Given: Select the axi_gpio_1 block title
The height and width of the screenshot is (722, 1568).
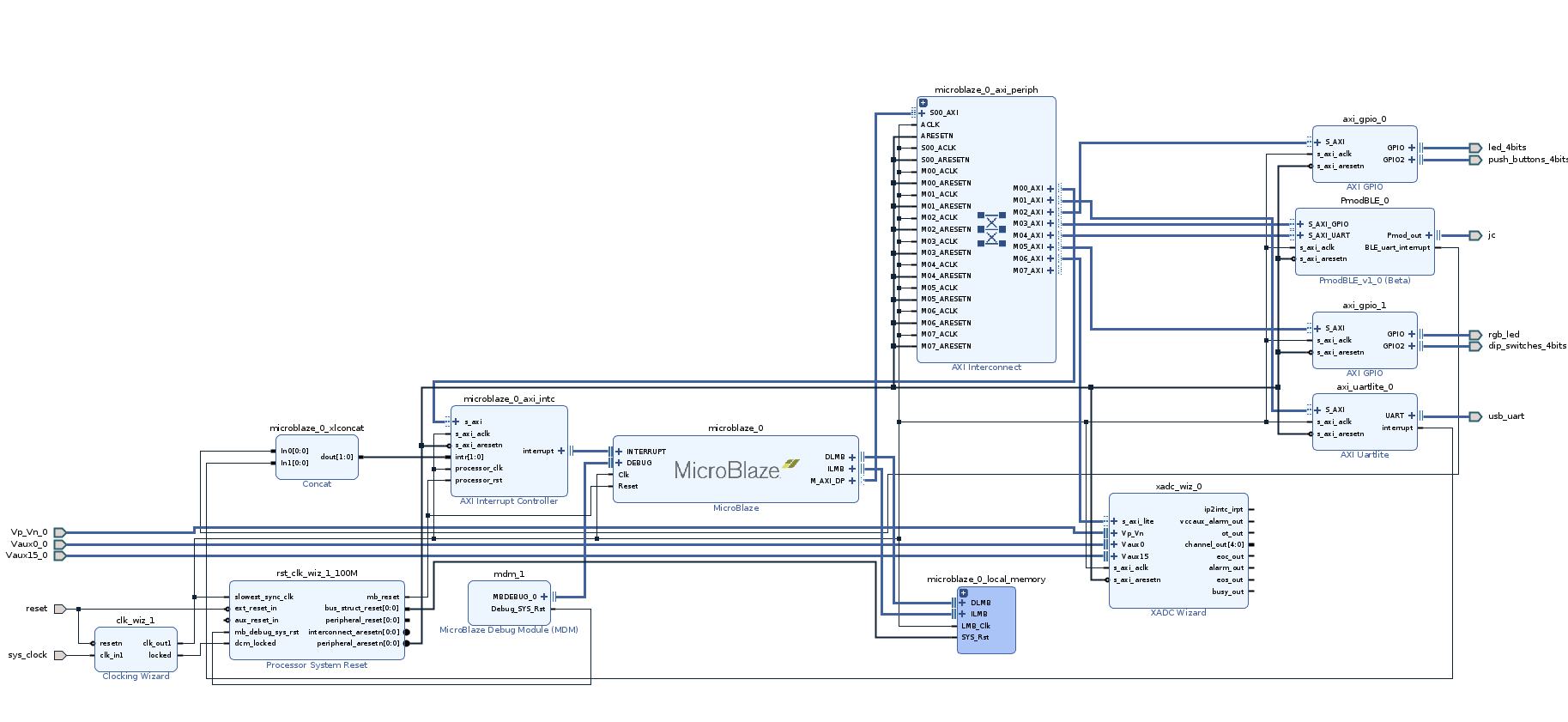Looking at the screenshot, I should click(x=1365, y=306).
